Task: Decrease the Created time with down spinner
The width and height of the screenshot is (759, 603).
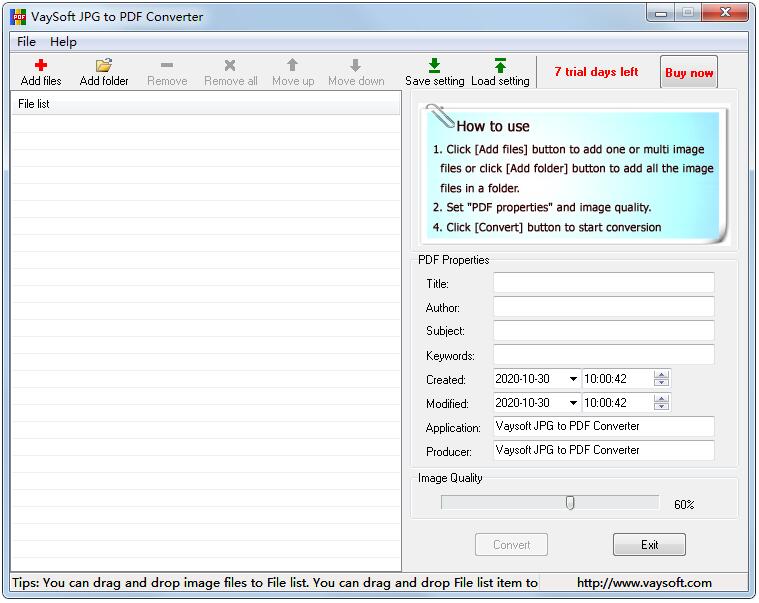Action: (661, 382)
